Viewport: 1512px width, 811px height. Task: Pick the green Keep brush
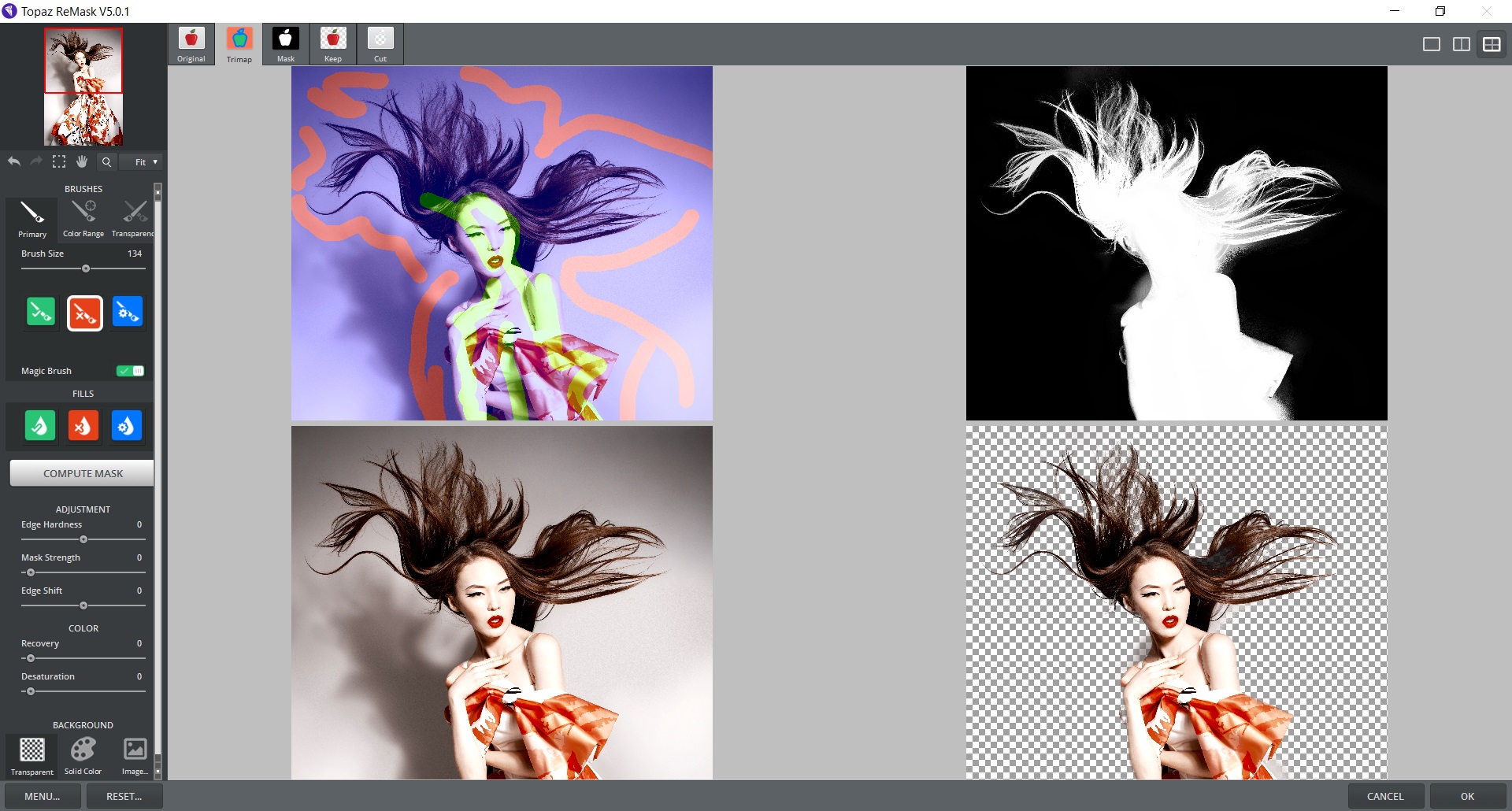pyautogui.click(x=40, y=313)
